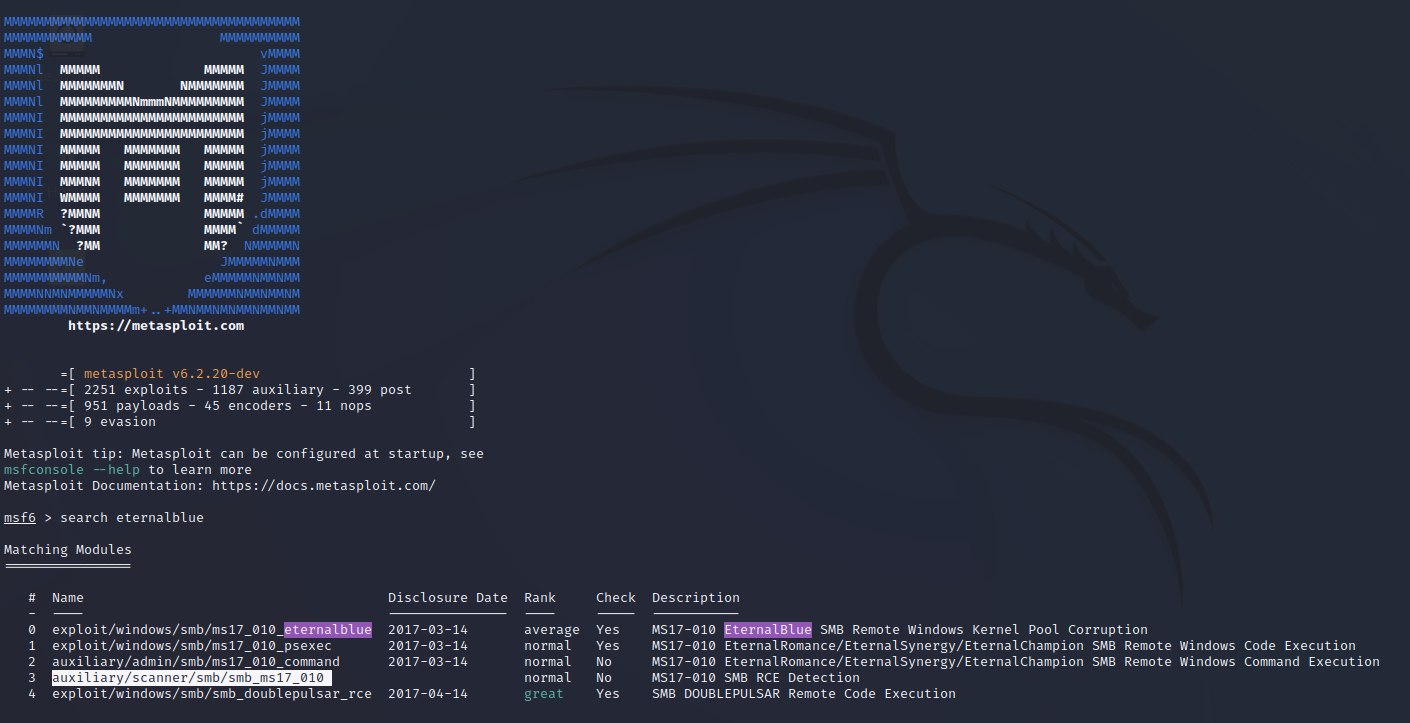The image size is (1410, 723).
Task: Click row number 0 in results
Action: tap(32, 629)
